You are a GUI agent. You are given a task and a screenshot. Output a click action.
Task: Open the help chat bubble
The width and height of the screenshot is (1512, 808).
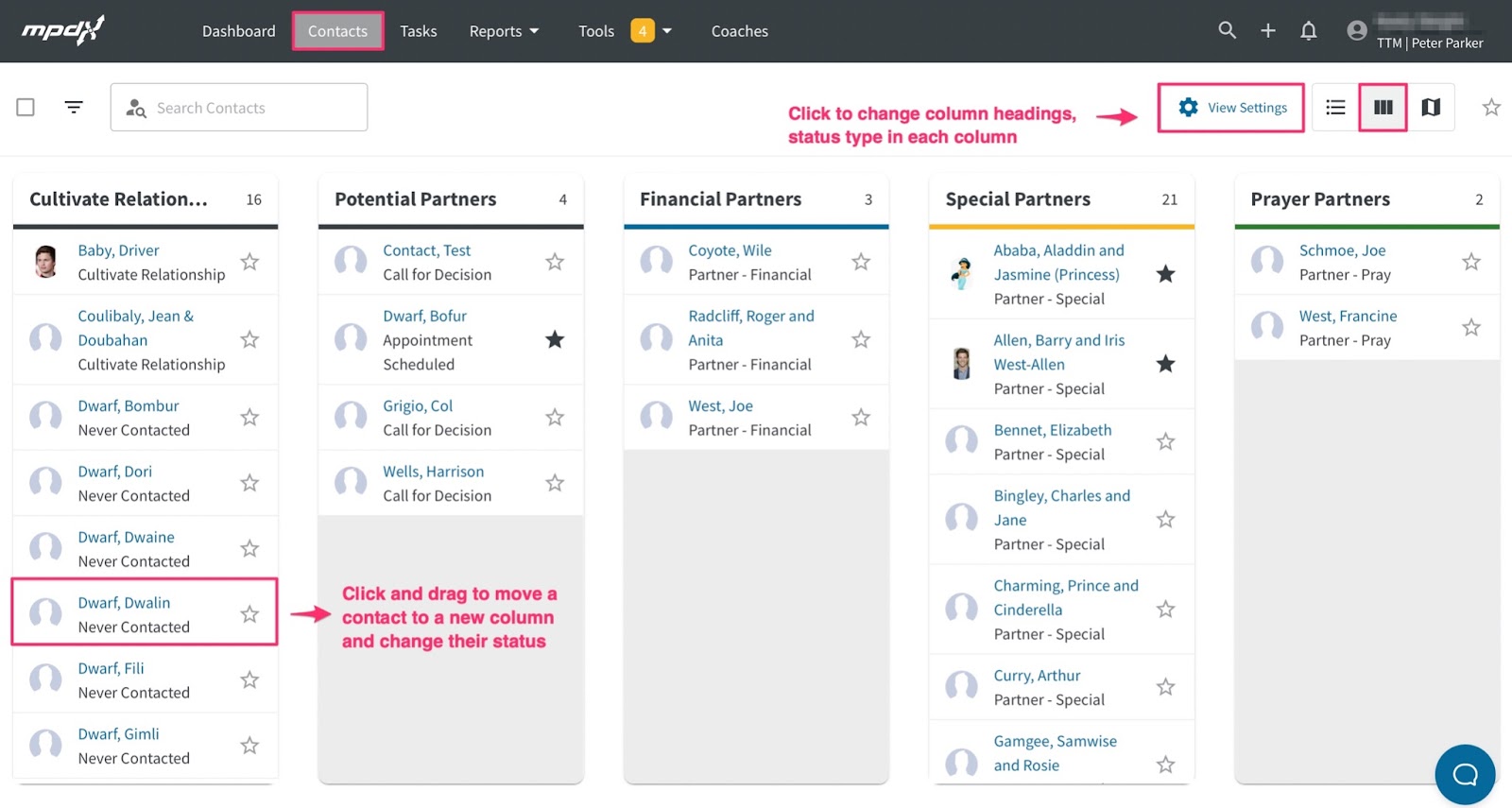1465,775
